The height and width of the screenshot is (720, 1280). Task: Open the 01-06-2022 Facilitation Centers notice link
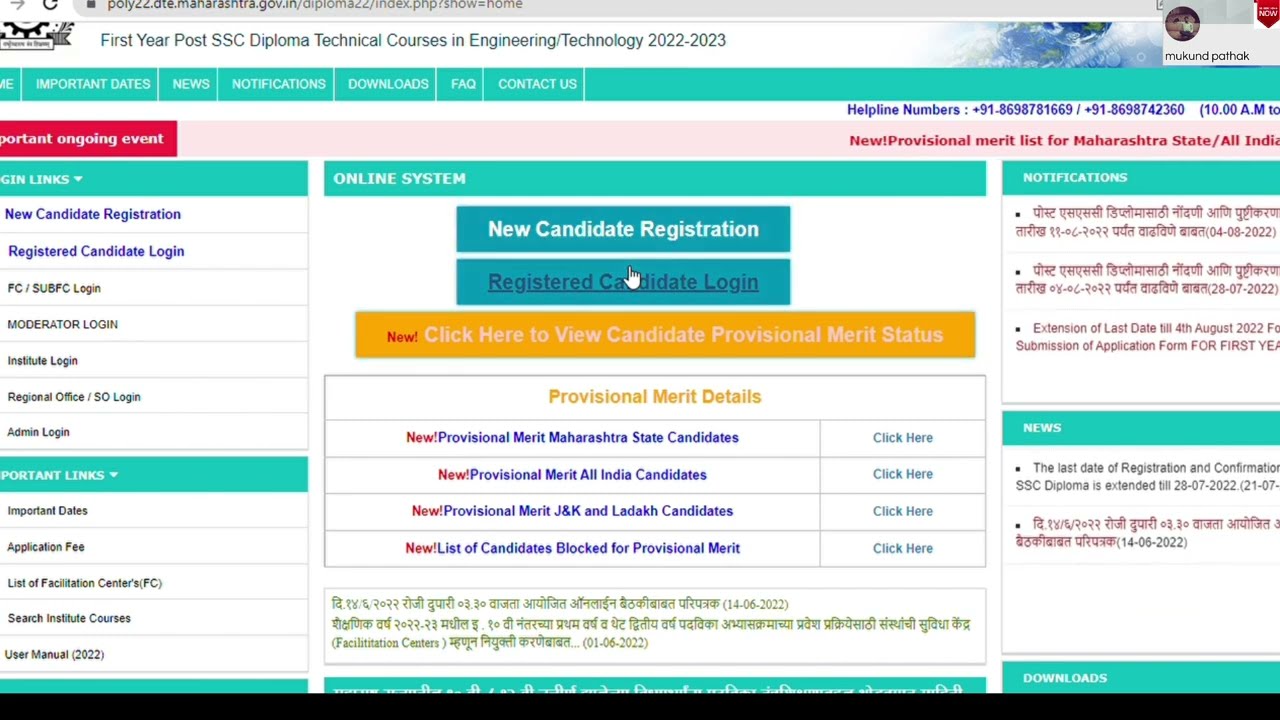651,633
